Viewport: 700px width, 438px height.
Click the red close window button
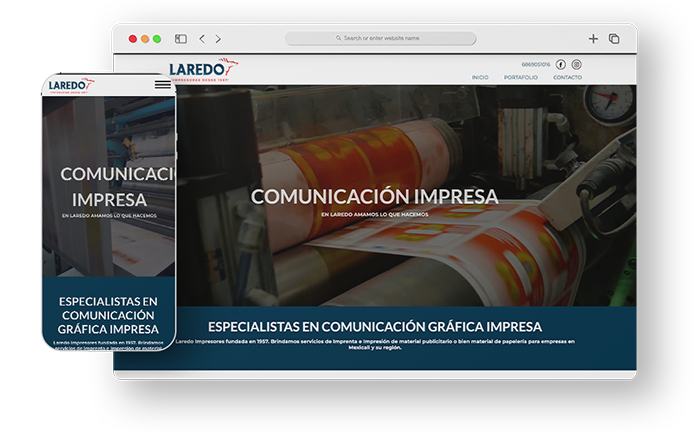coord(133,39)
